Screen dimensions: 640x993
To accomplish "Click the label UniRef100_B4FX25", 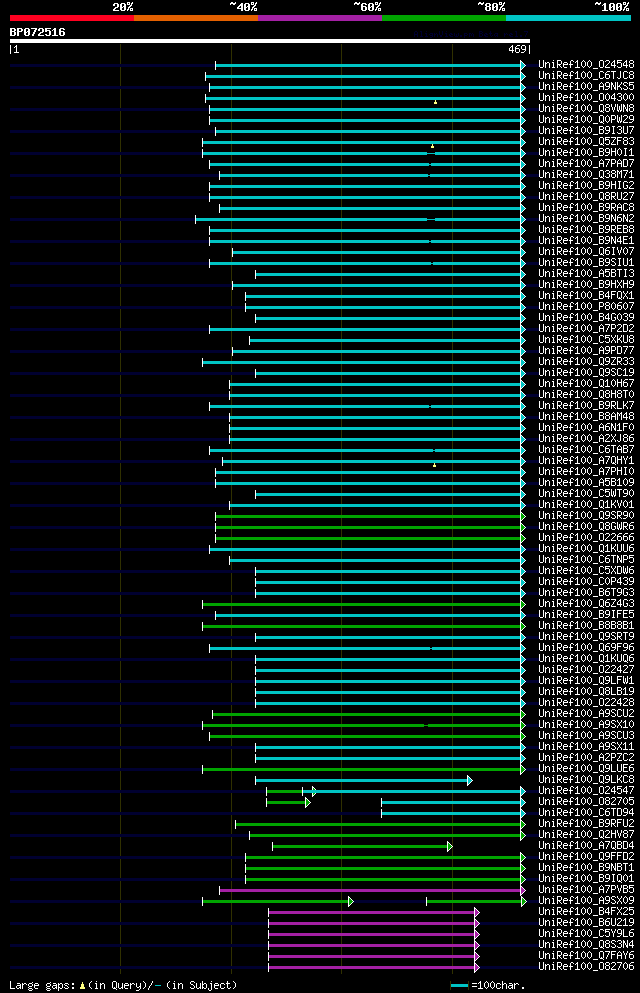I will coord(586,912).
